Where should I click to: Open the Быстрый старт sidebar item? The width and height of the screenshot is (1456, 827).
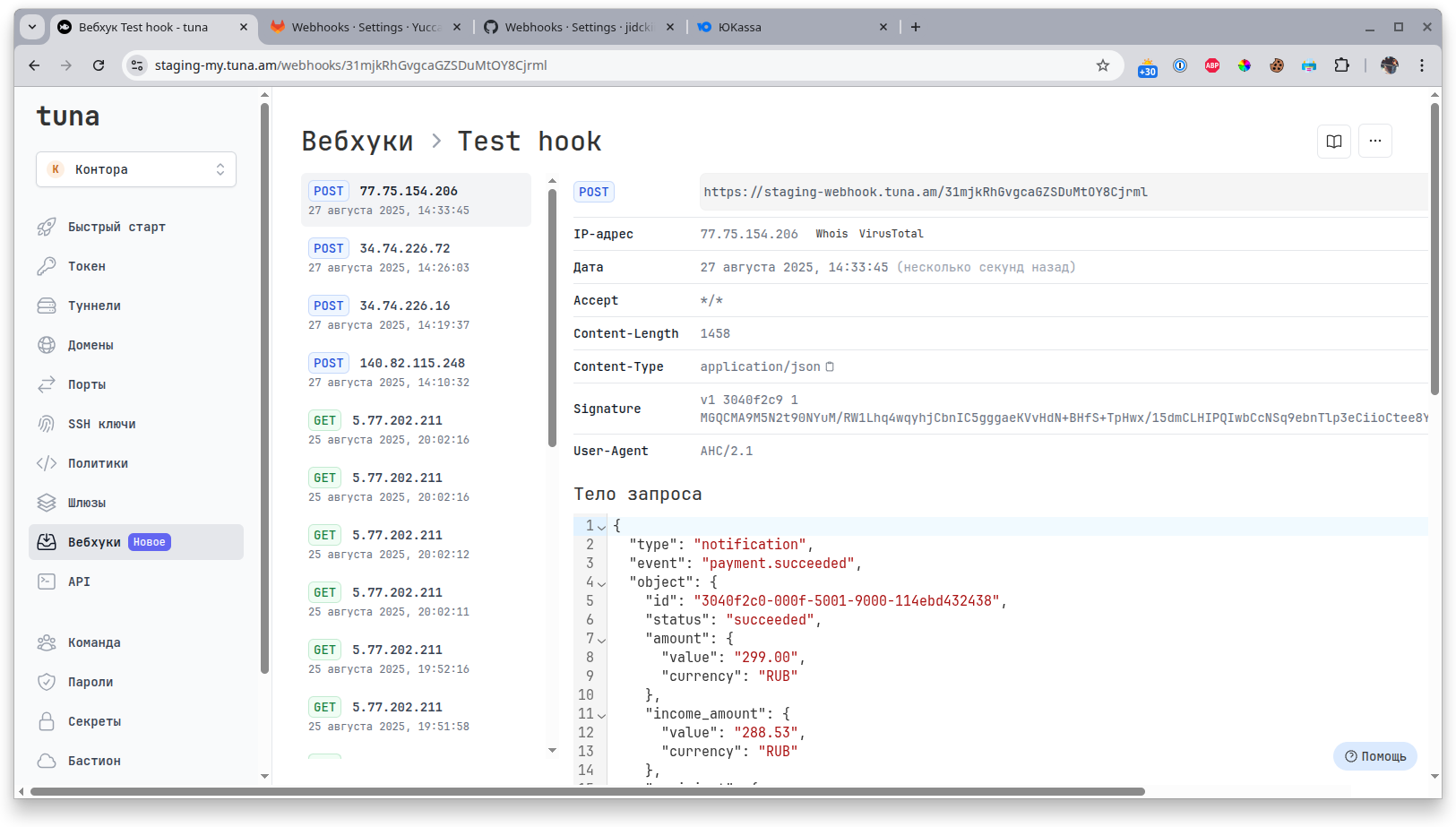[136, 227]
